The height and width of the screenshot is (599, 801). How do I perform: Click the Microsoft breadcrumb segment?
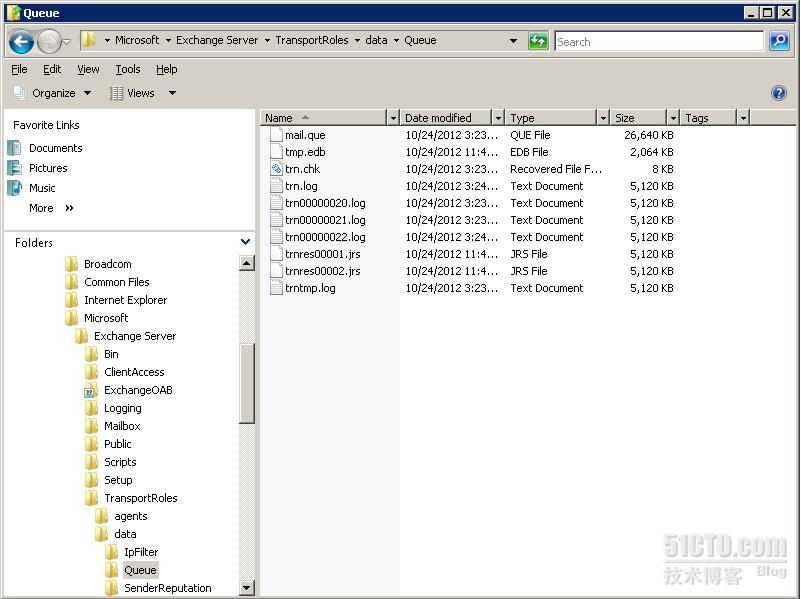(x=137, y=40)
